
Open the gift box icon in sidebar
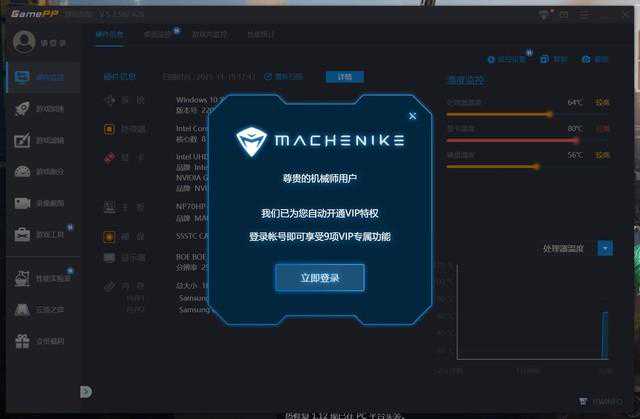coord(23,342)
